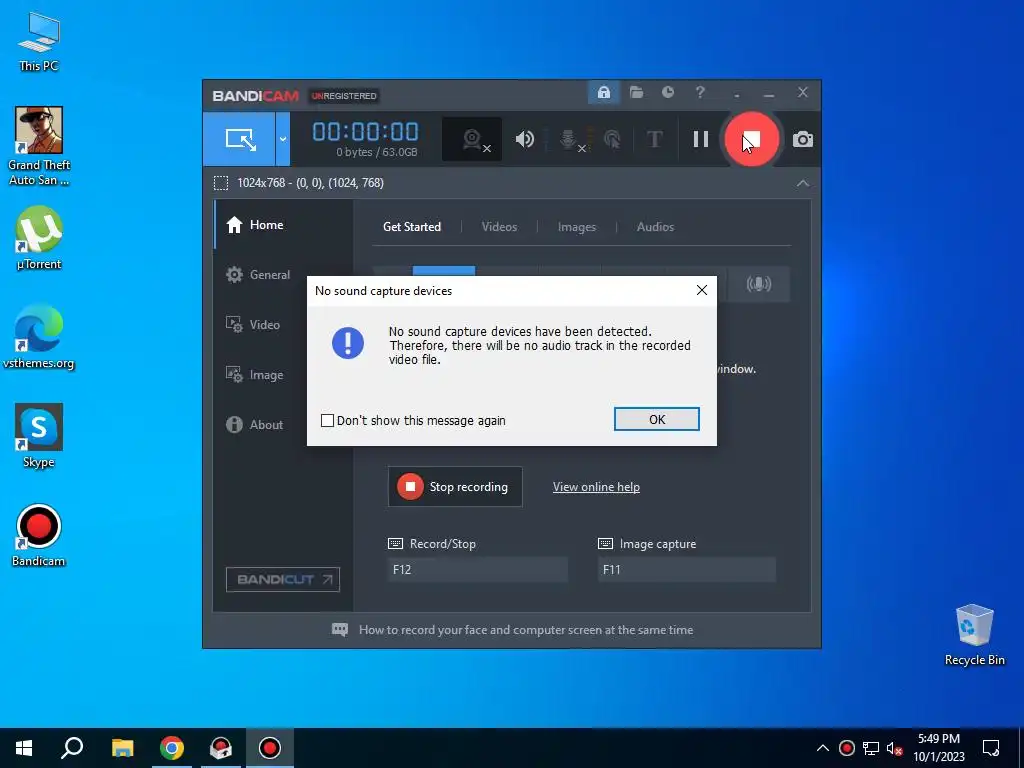The height and width of the screenshot is (768, 1024).
Task: Open the scheduled recording clock icon
Action: (x=667, y=93)
